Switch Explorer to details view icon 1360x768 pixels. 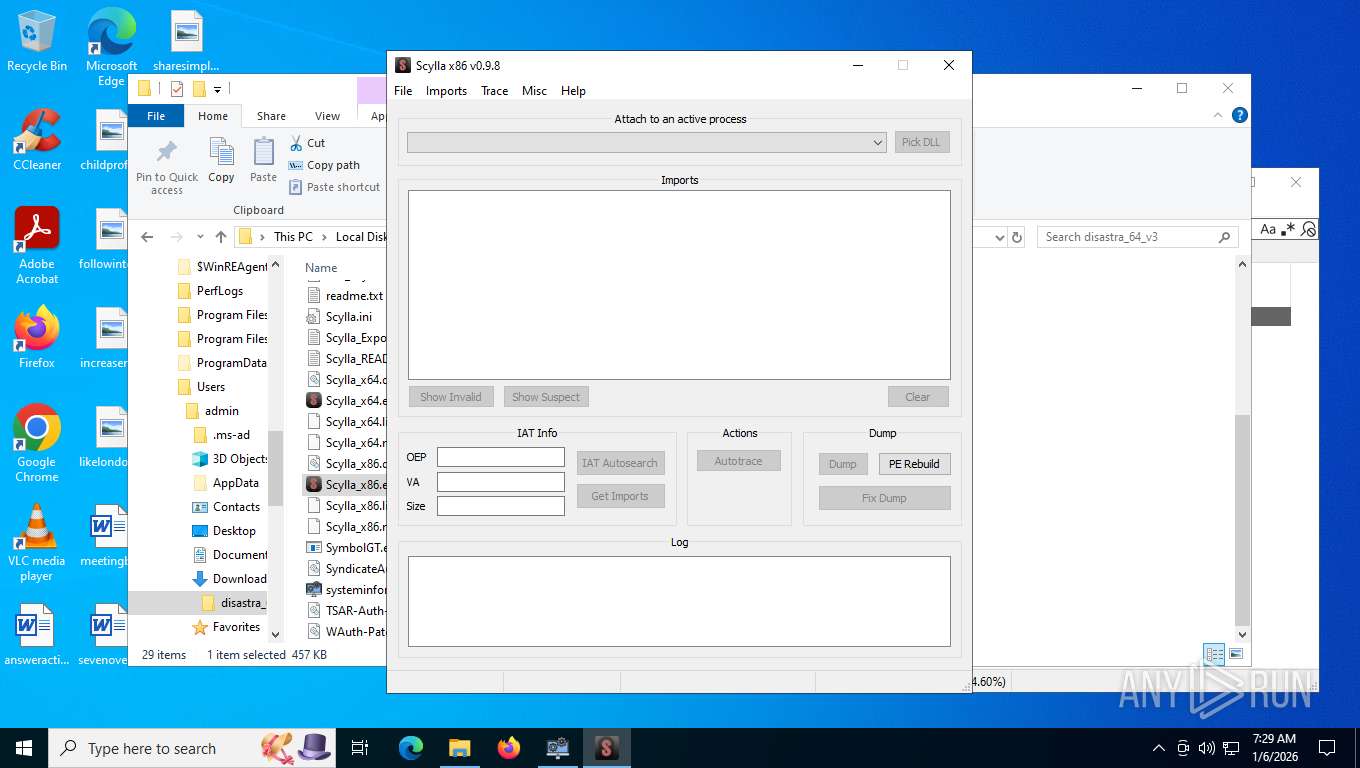pyautogui.click(x=1214, y=655)
